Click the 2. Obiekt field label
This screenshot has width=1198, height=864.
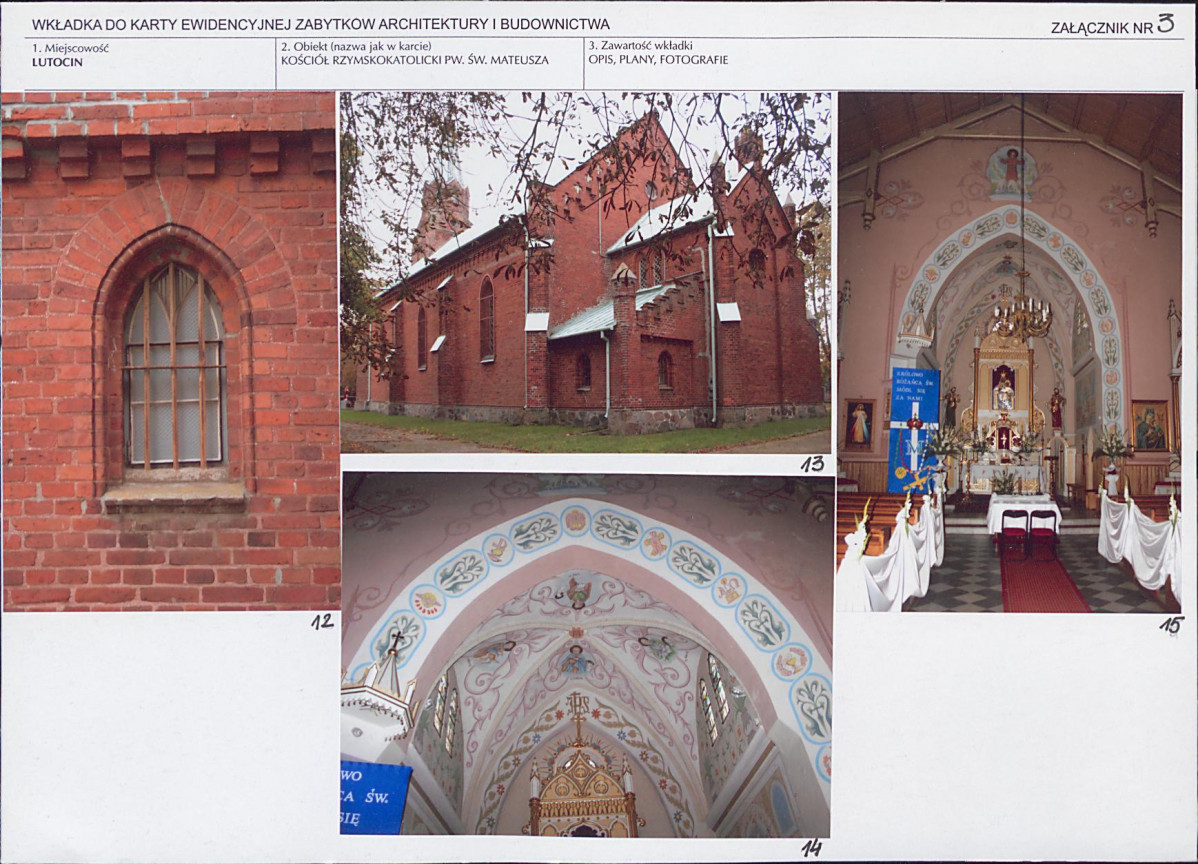point(356,47)
